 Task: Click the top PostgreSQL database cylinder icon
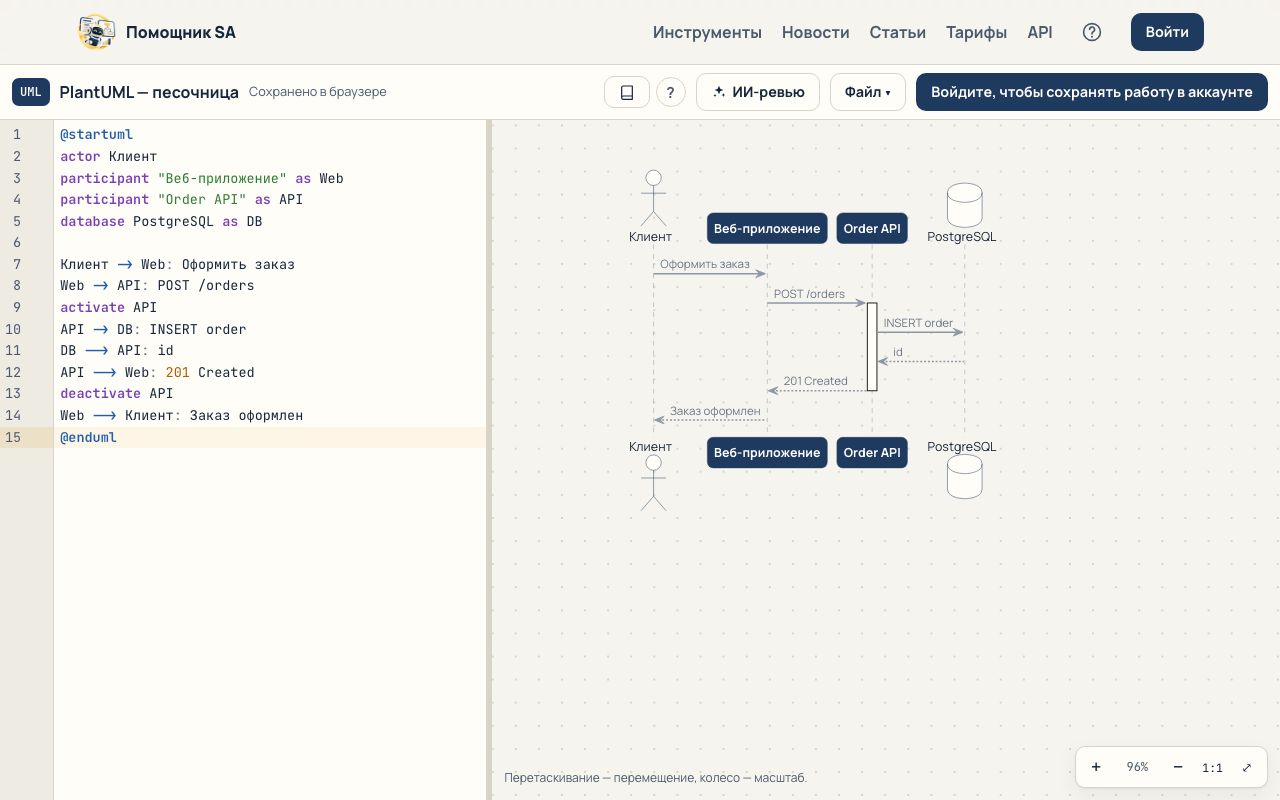(x=964, y=205)
